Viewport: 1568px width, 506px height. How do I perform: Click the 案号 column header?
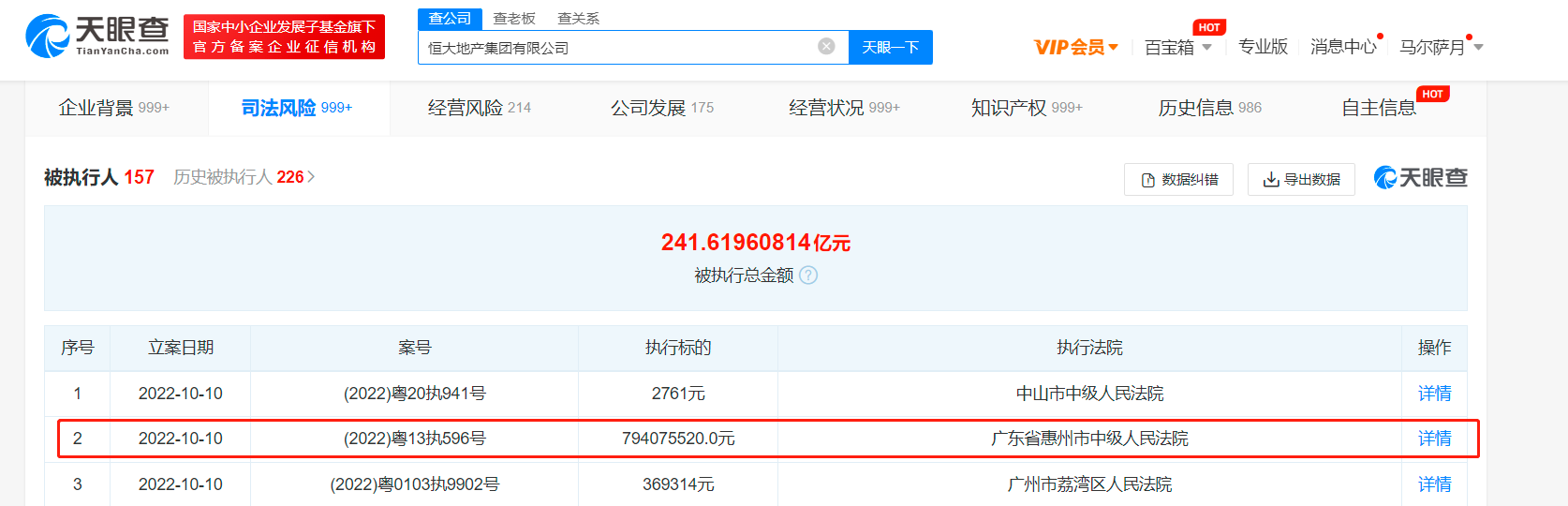coord(415,348)
